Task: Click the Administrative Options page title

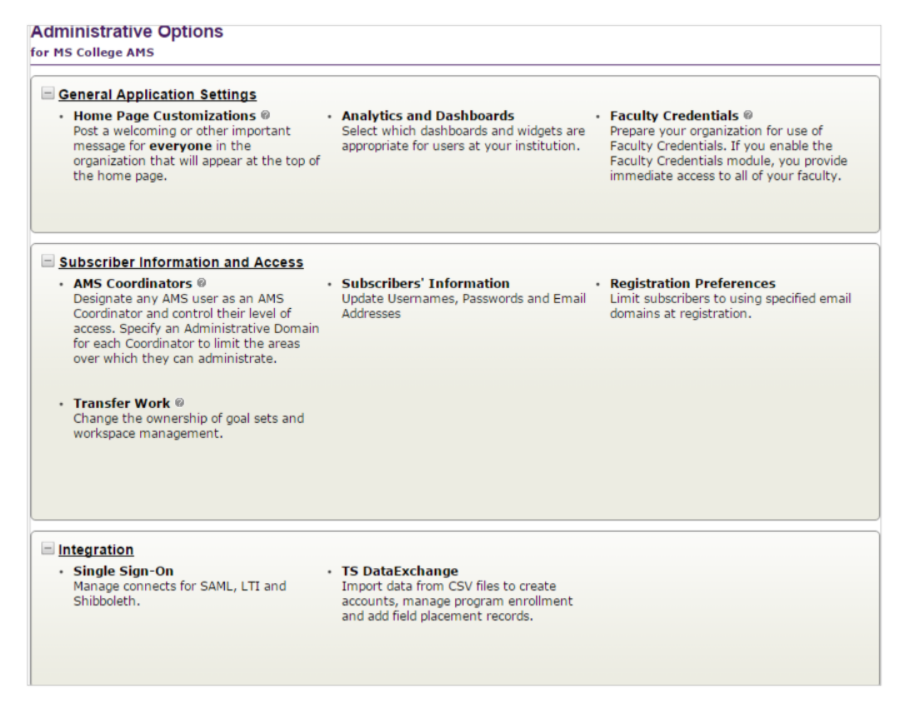Action: click(x=127, y=32)
